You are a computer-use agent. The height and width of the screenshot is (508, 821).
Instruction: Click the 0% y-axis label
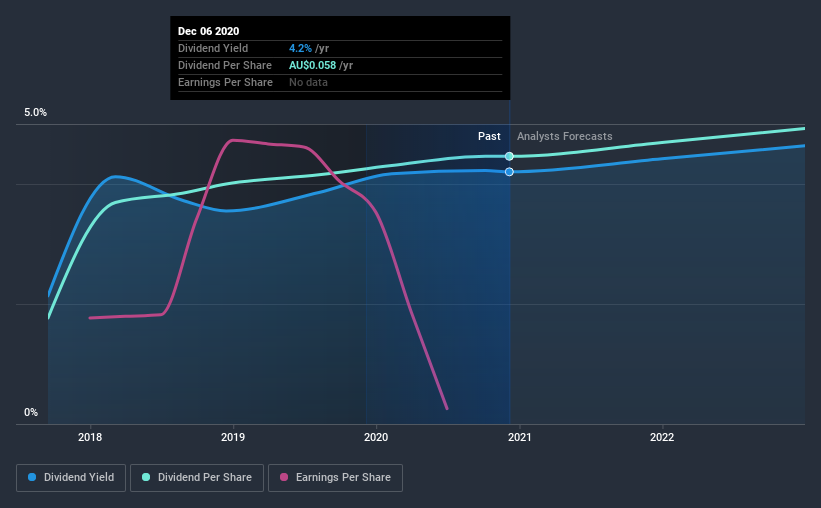pyautogui.click(x=31, y=413)
